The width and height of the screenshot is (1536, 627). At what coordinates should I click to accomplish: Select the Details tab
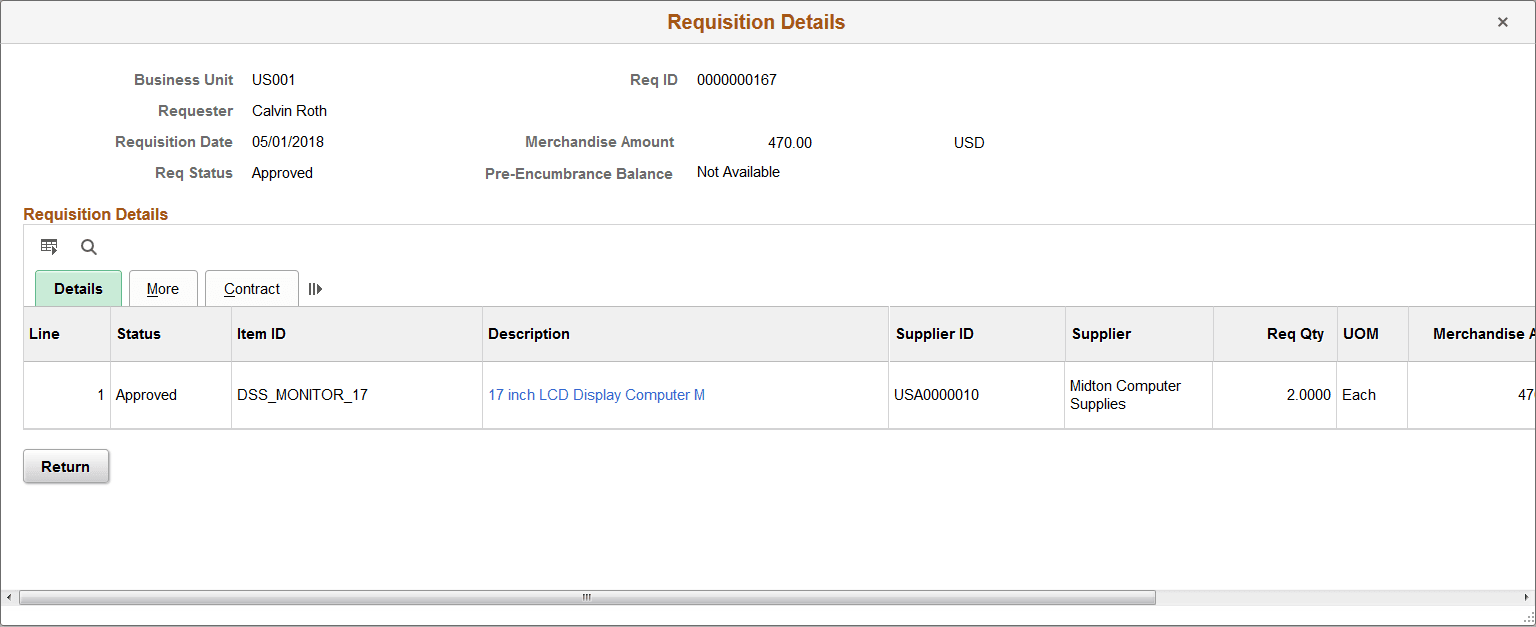(x=78, y=288)
